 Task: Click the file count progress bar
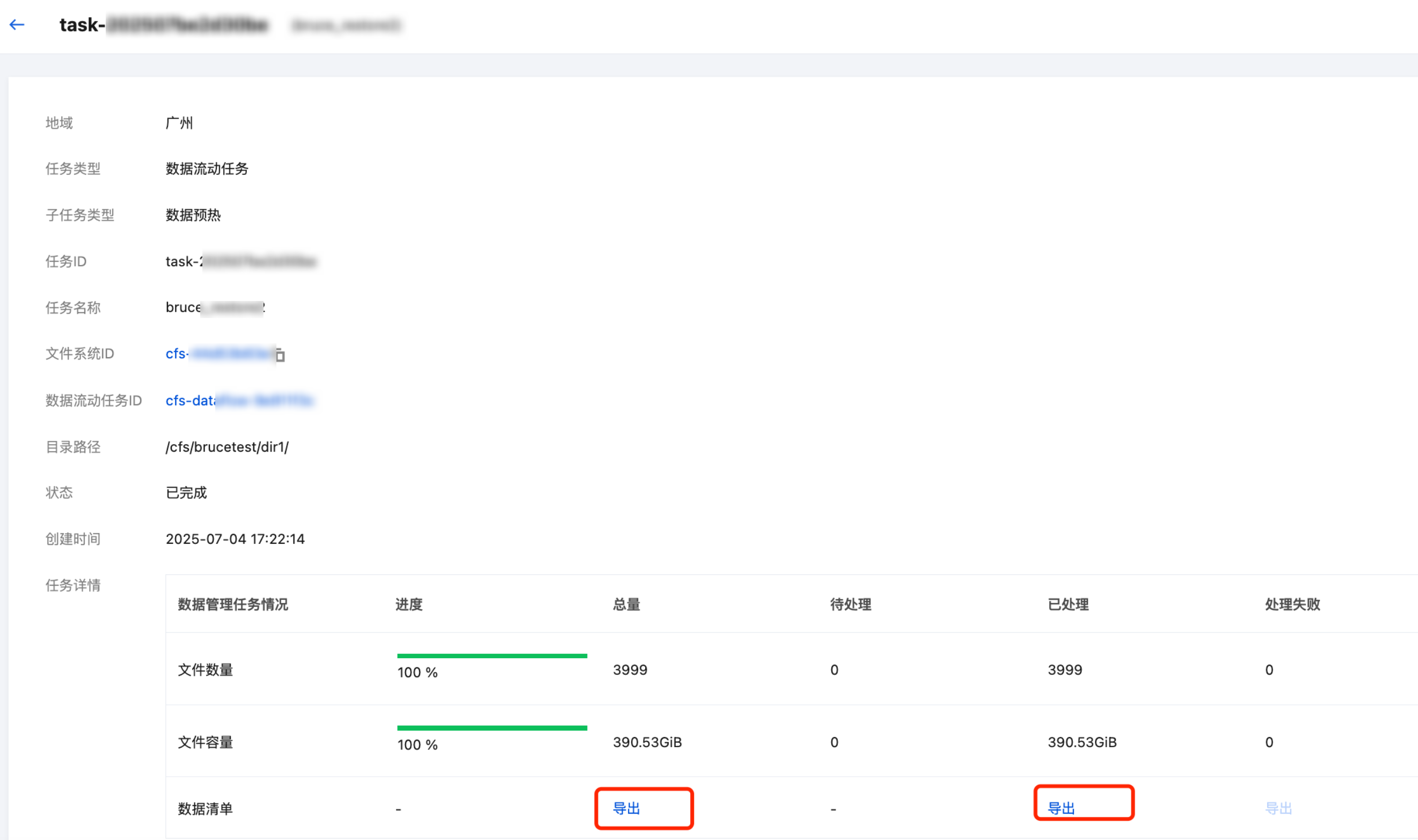coord(492,656)
